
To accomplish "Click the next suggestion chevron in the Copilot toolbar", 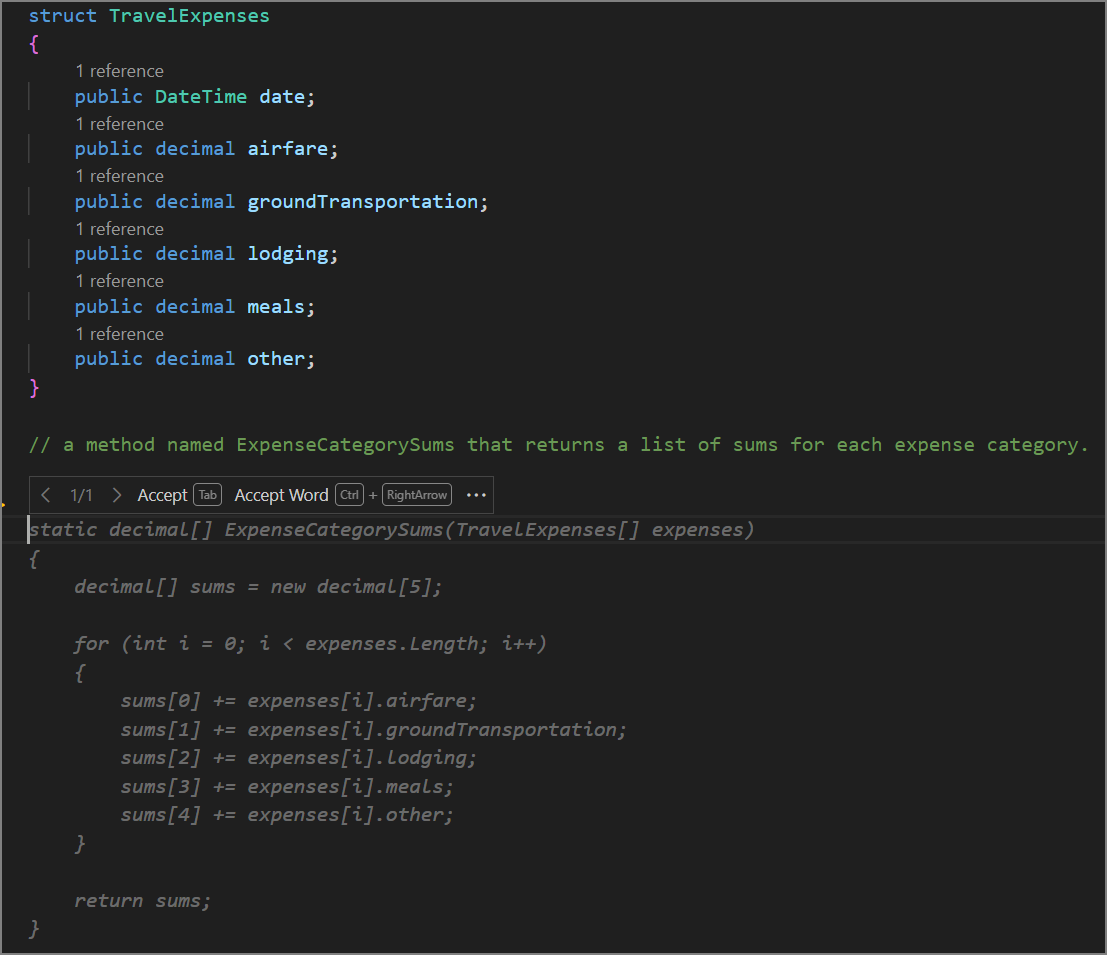I will [116, 494].
